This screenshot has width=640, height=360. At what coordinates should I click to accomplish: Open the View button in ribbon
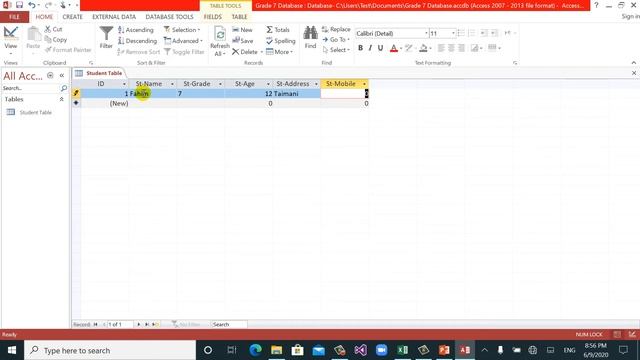pyautogui.click(x=11, y=39)
